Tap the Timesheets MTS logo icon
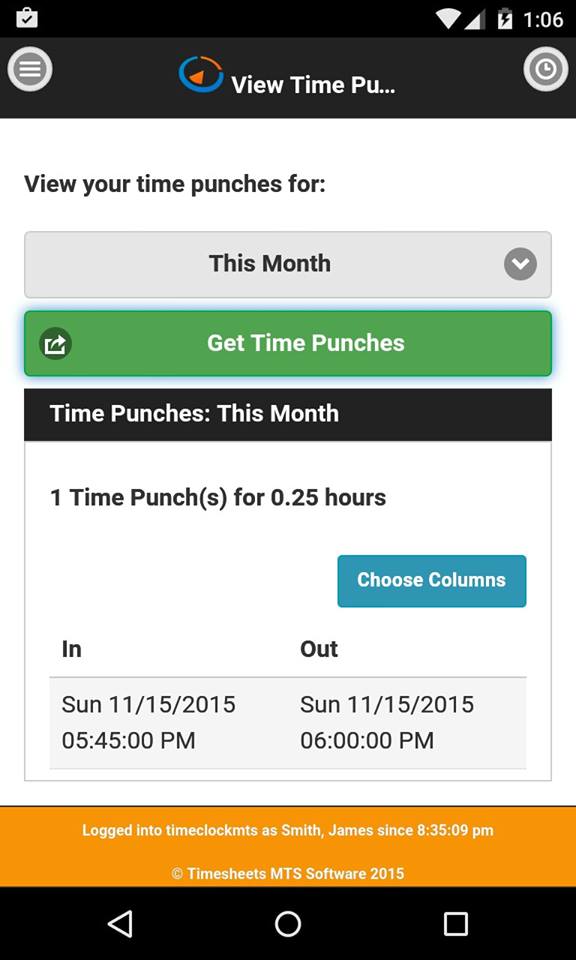This screenshot has width=576, height=960. click(x=201, y=74)
